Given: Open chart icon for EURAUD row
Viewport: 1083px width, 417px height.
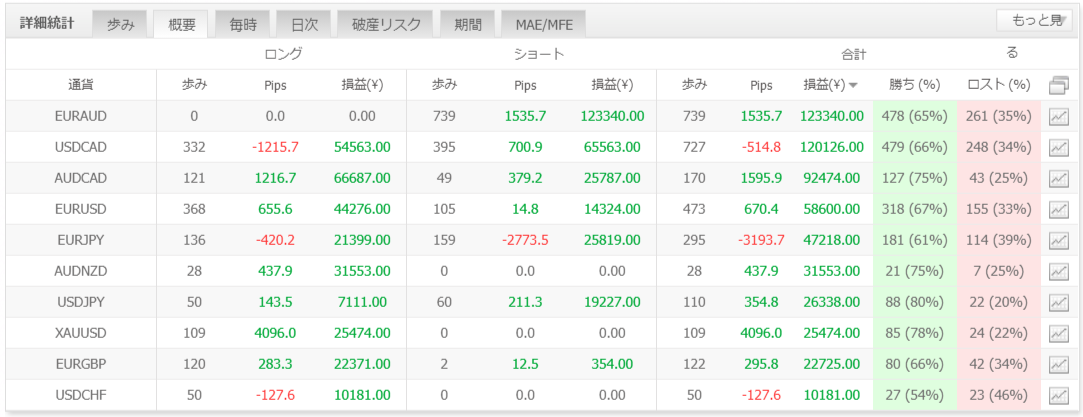Looking at the screenshot, I should tap(1058, 117).
